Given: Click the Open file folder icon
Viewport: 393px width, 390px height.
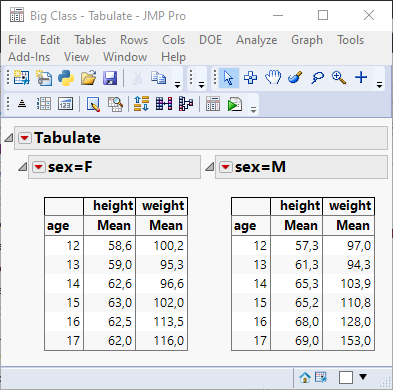Looking at the screenshot, I should coord(88,78).
